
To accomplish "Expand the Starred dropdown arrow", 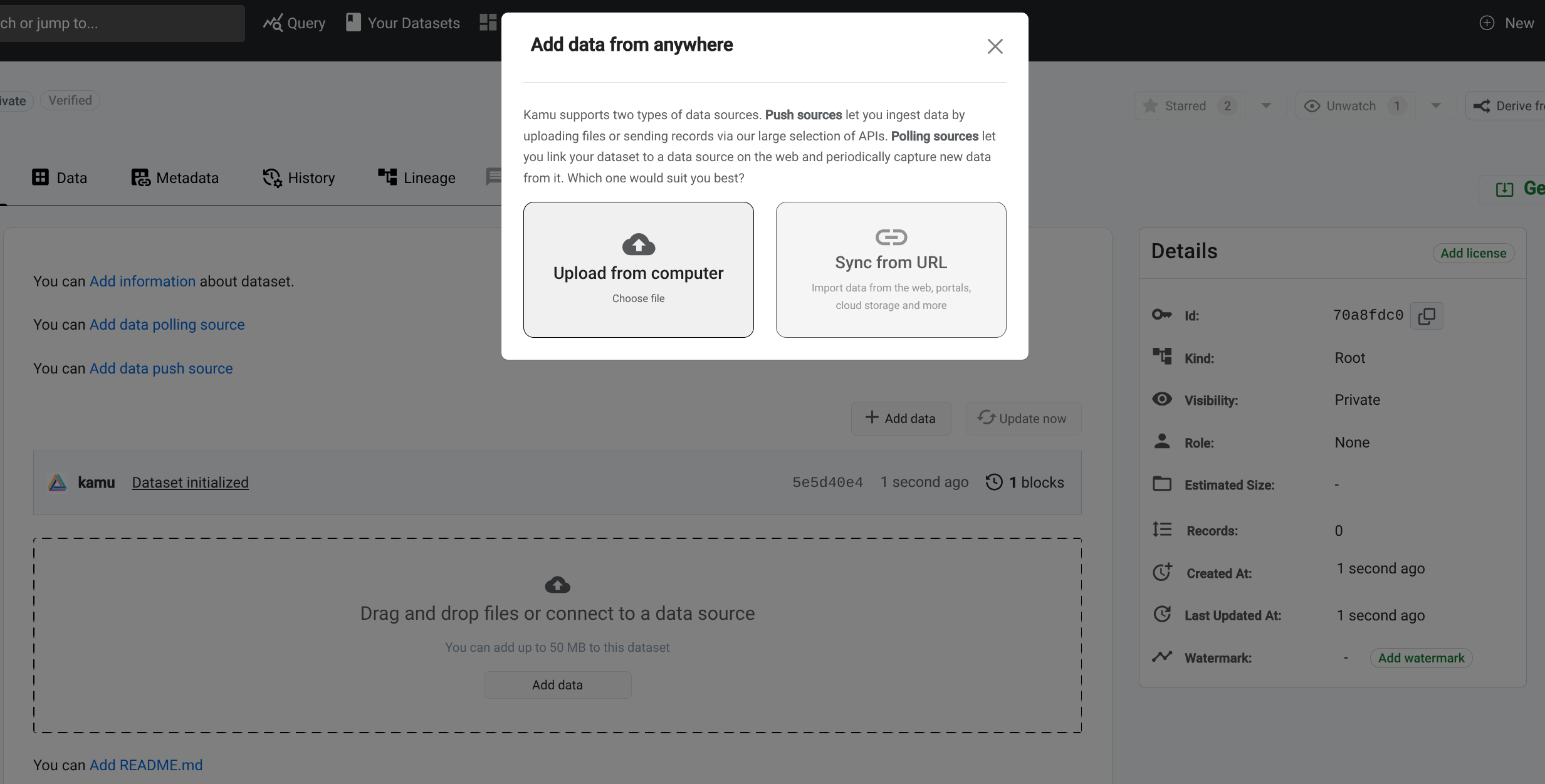I will point(1265,106).
